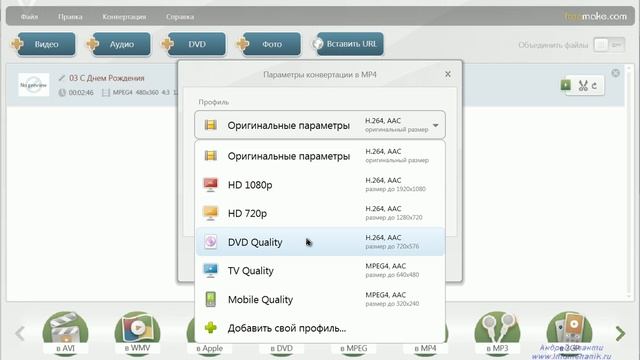640x360 pixels.
Task: Pick the DVD Quality profile
Action: [320, 242]
